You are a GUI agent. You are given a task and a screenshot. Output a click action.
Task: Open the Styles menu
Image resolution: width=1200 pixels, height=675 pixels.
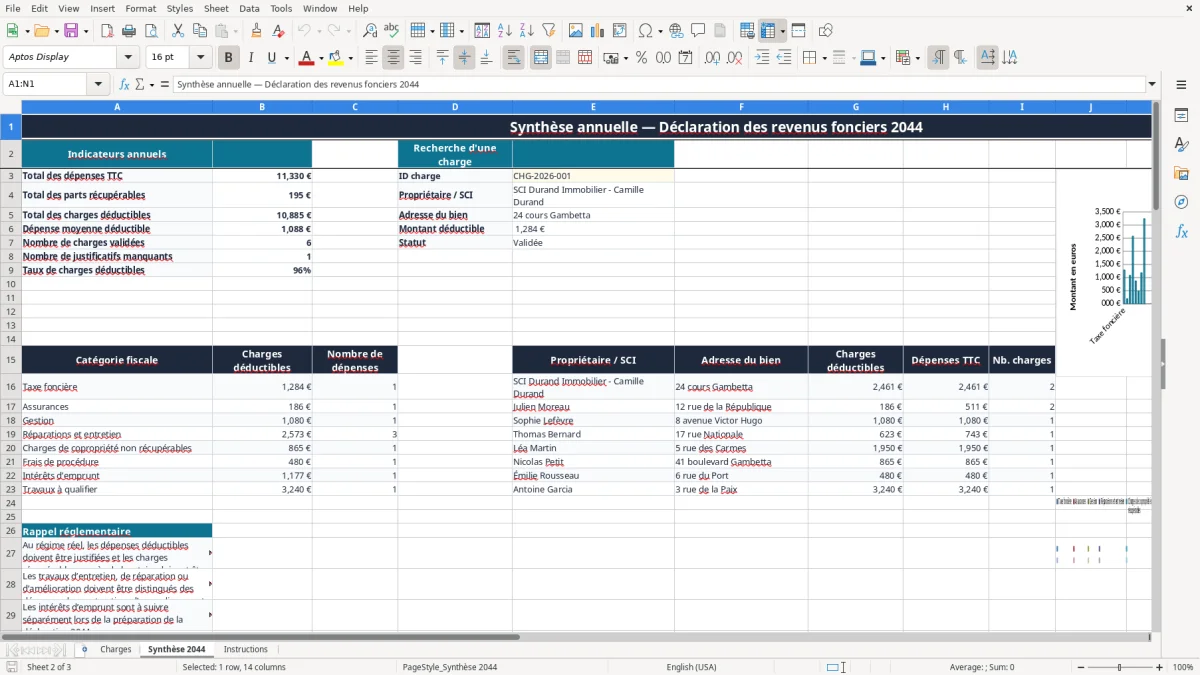(x=180, y=8)
